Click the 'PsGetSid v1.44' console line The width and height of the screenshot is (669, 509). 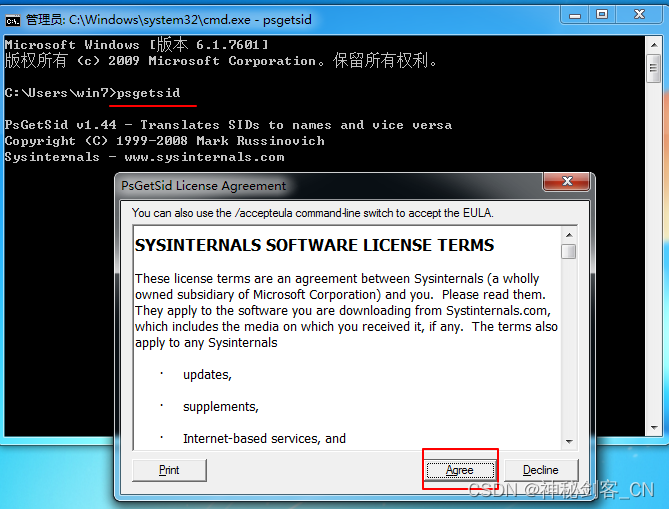[x=228, y=125]
